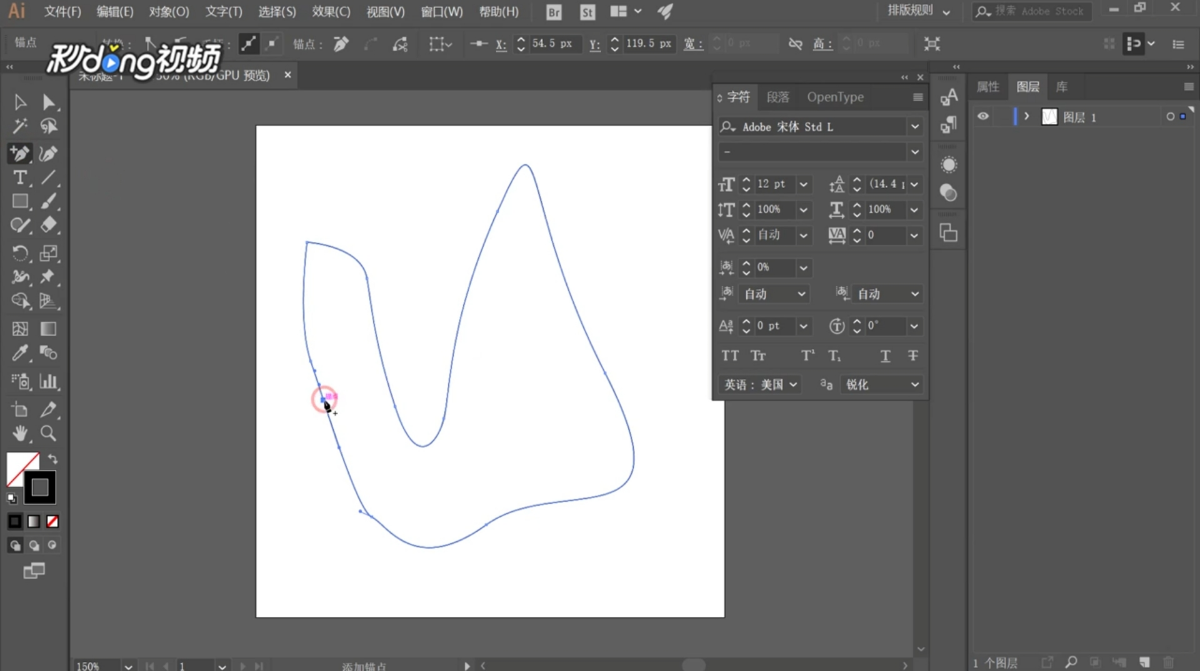Screen dimensions: 1200x671
Task: Select the Zoom tool
Action: (48, 433)
